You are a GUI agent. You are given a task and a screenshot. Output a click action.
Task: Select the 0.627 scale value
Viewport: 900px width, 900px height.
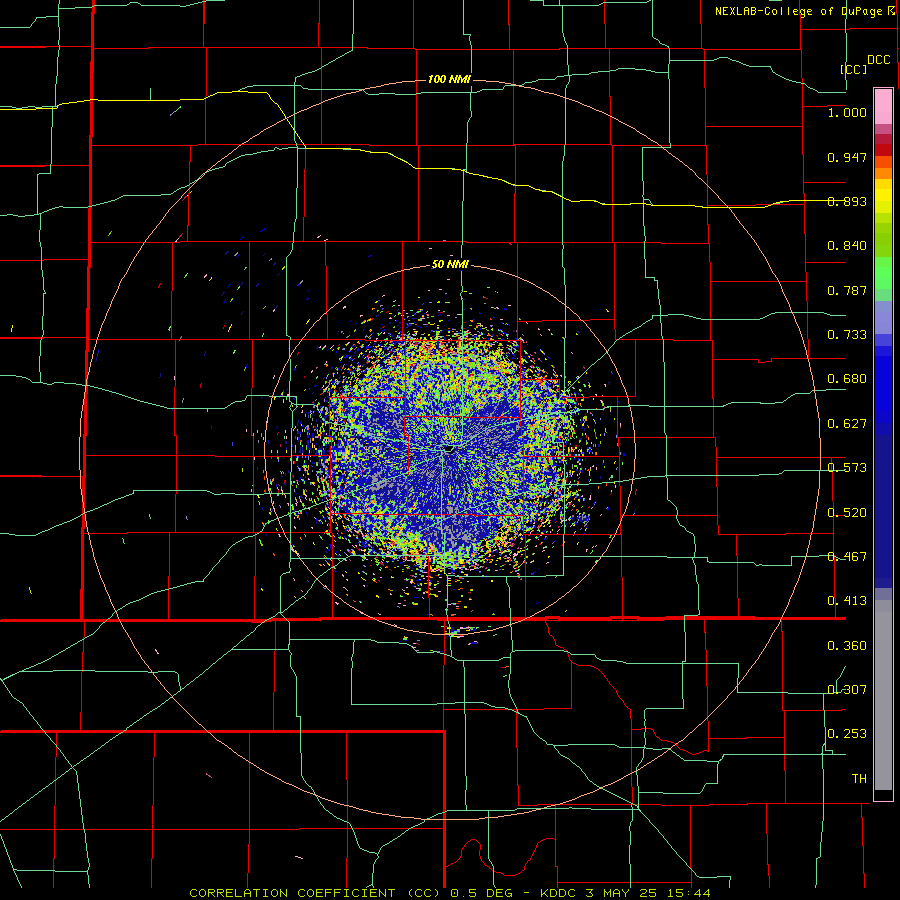coord(847,424)
